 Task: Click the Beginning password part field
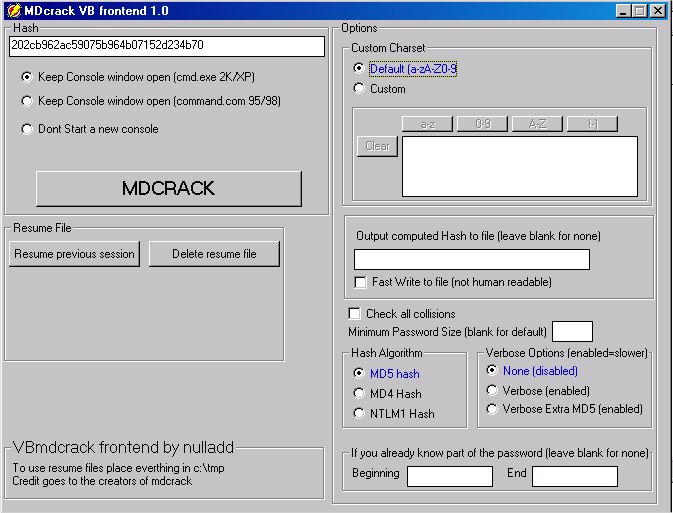tap(449, 476)
